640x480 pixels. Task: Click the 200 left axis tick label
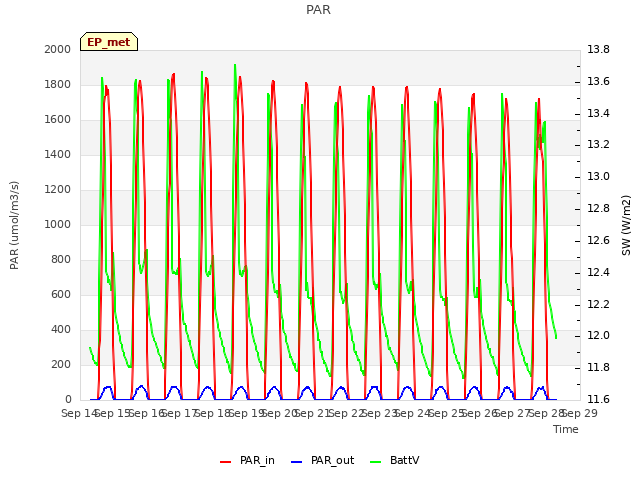[x=61, y=364]
